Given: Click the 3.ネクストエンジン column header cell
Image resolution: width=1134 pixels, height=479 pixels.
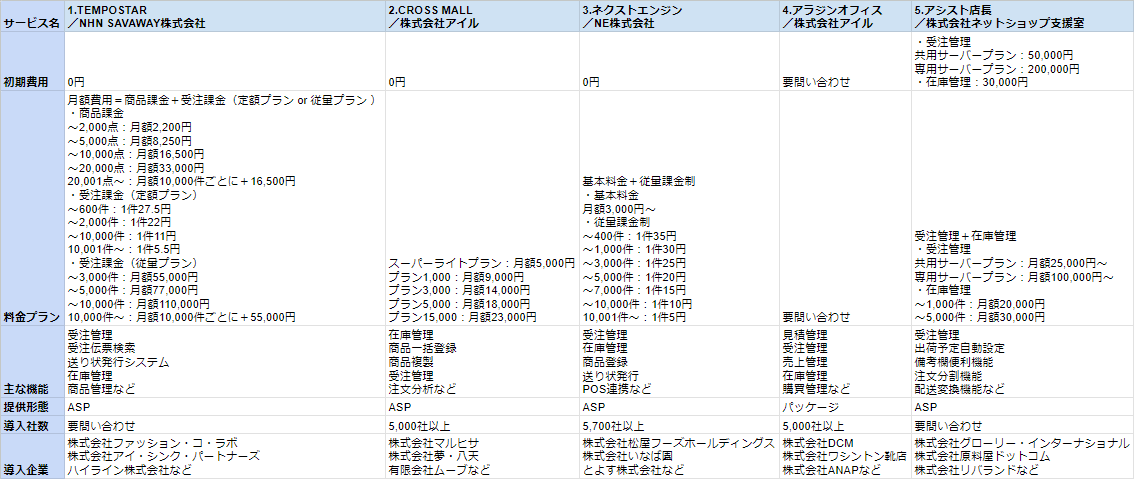Looking at the screenshot, I should coord(680,16).
